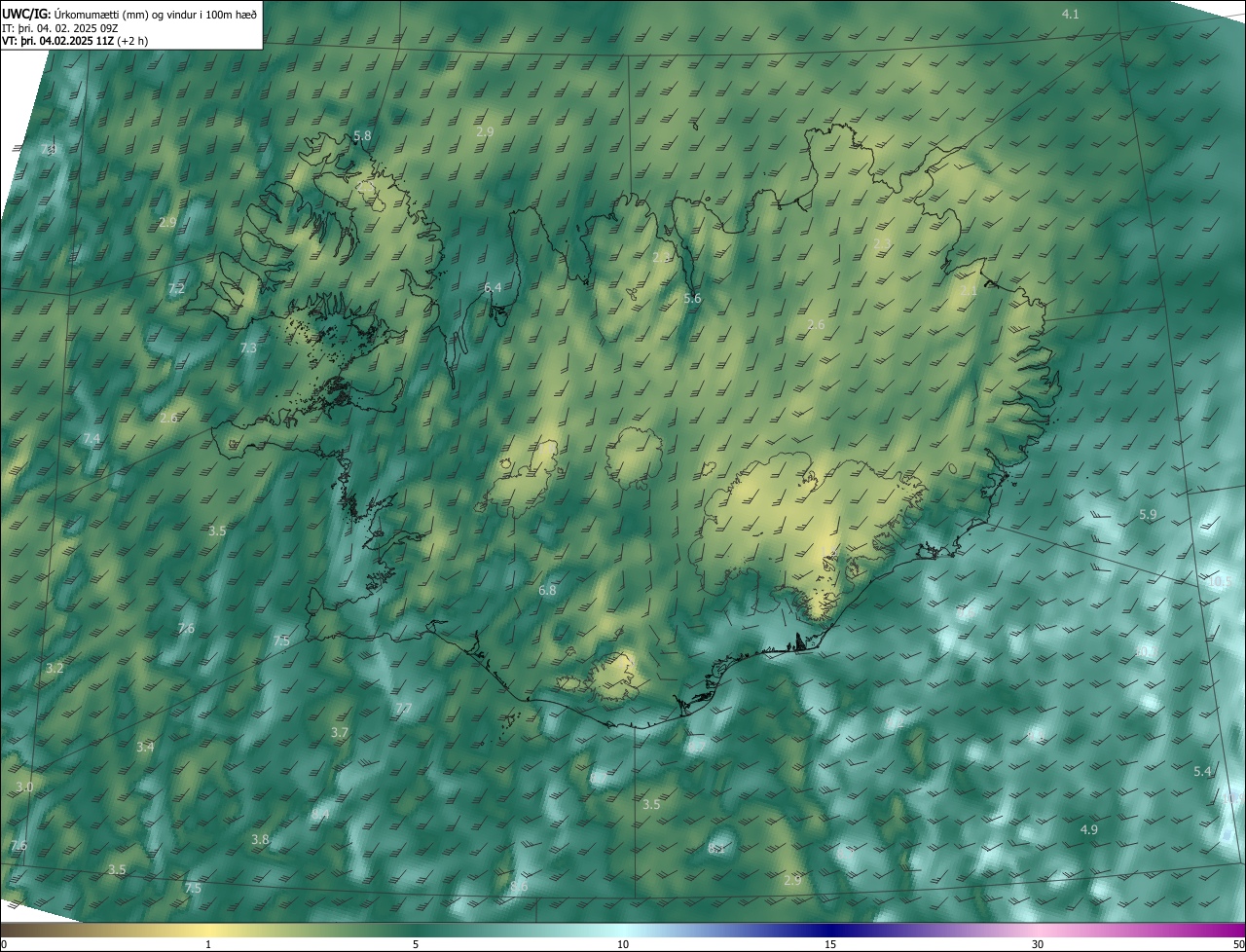This screenshot has height=952, width=1246.
Task: Click the color scale tick label 0
Action: 3,944
